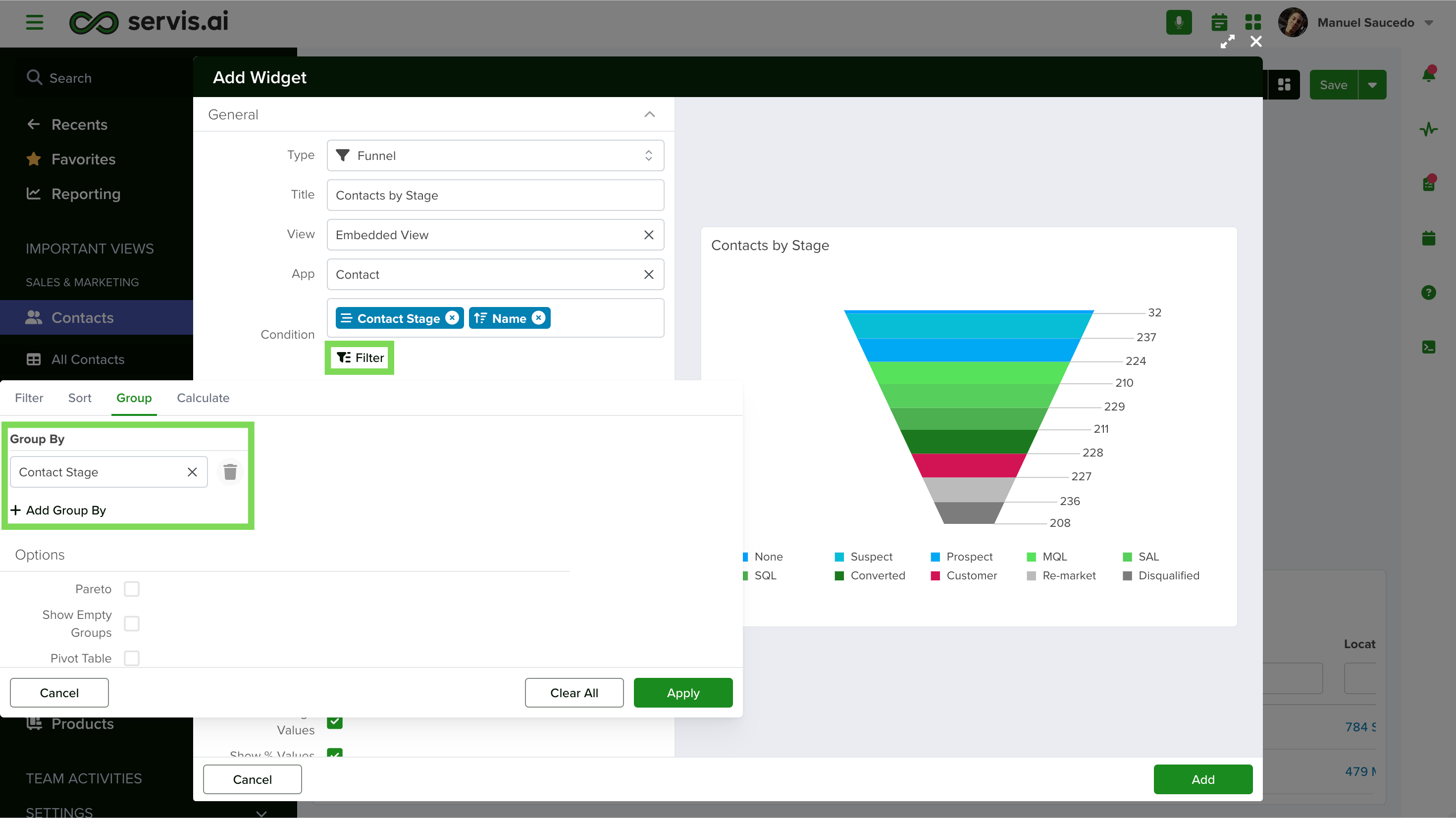
Task: Open the calendar icon in top bar
Action: tap(1219, 23)
